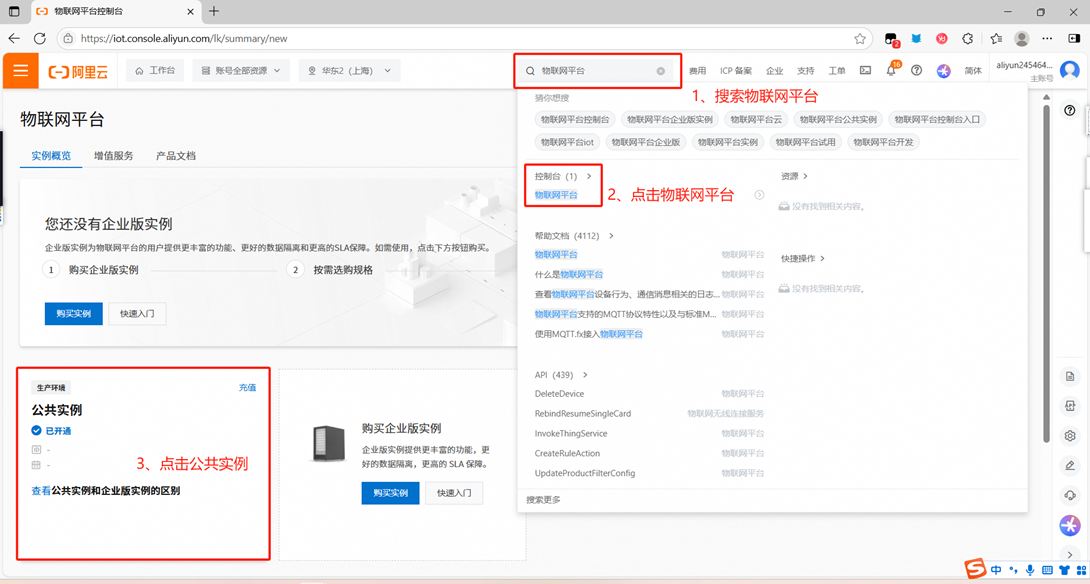Open the 费用 menu
The image size is (1090, 584).
coord(697,71)
